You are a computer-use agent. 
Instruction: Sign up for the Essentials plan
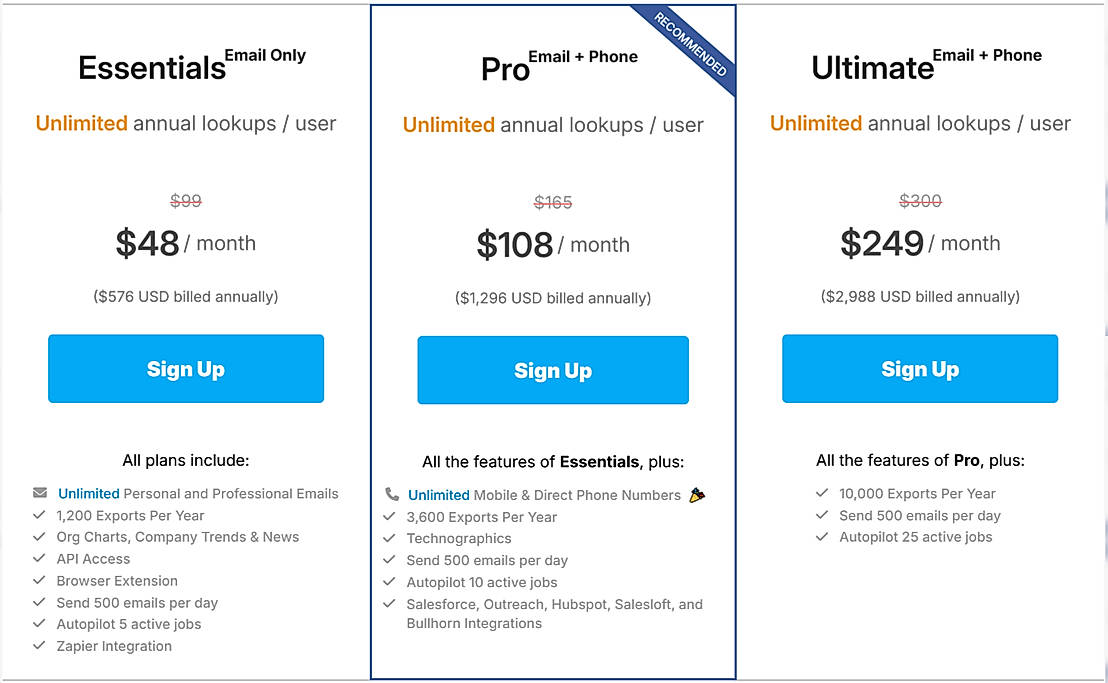[x=186, y=369]
